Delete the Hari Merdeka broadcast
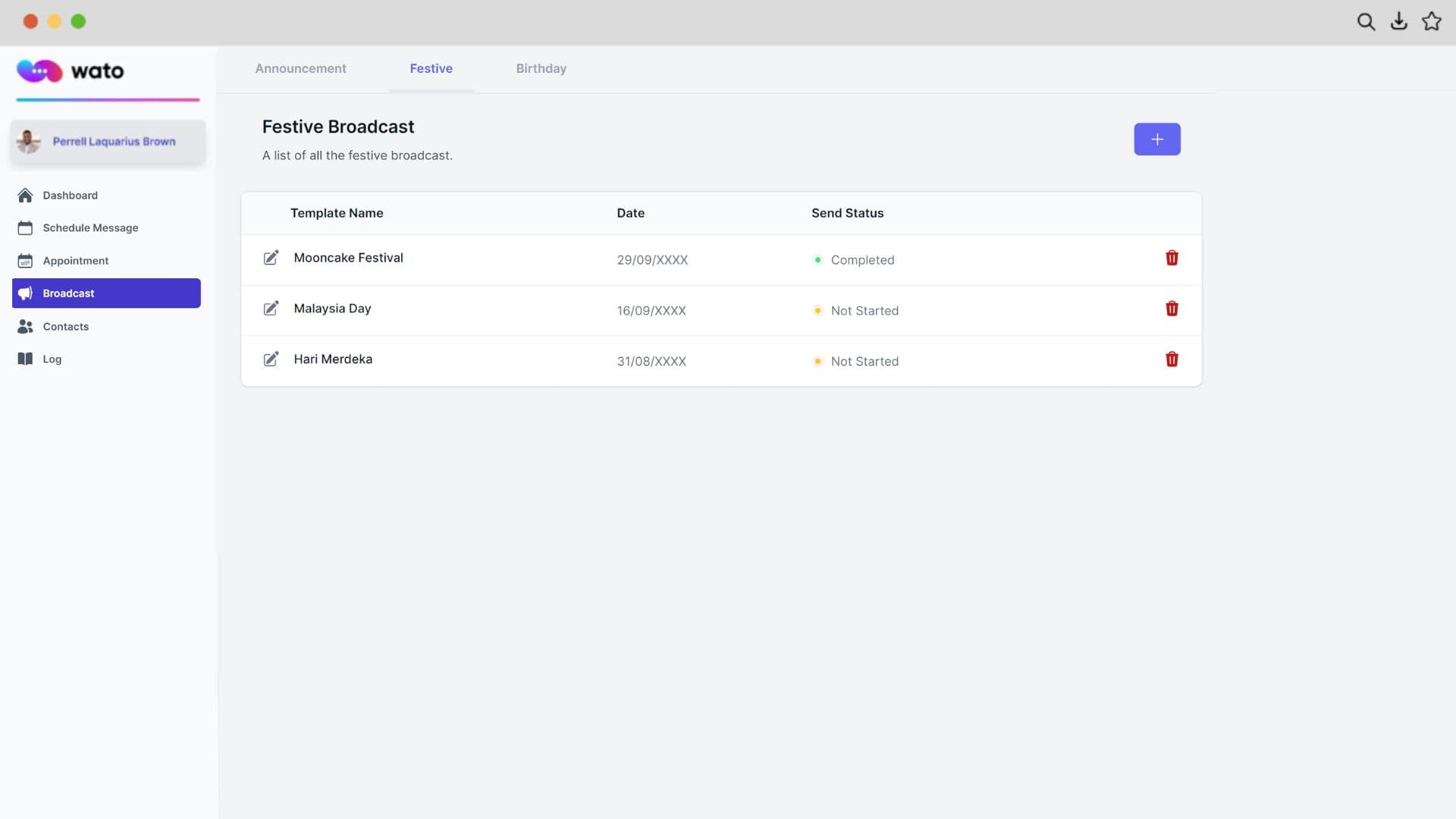Image resolution: width=1456 pixels, height=819 pixels. 1172,359
